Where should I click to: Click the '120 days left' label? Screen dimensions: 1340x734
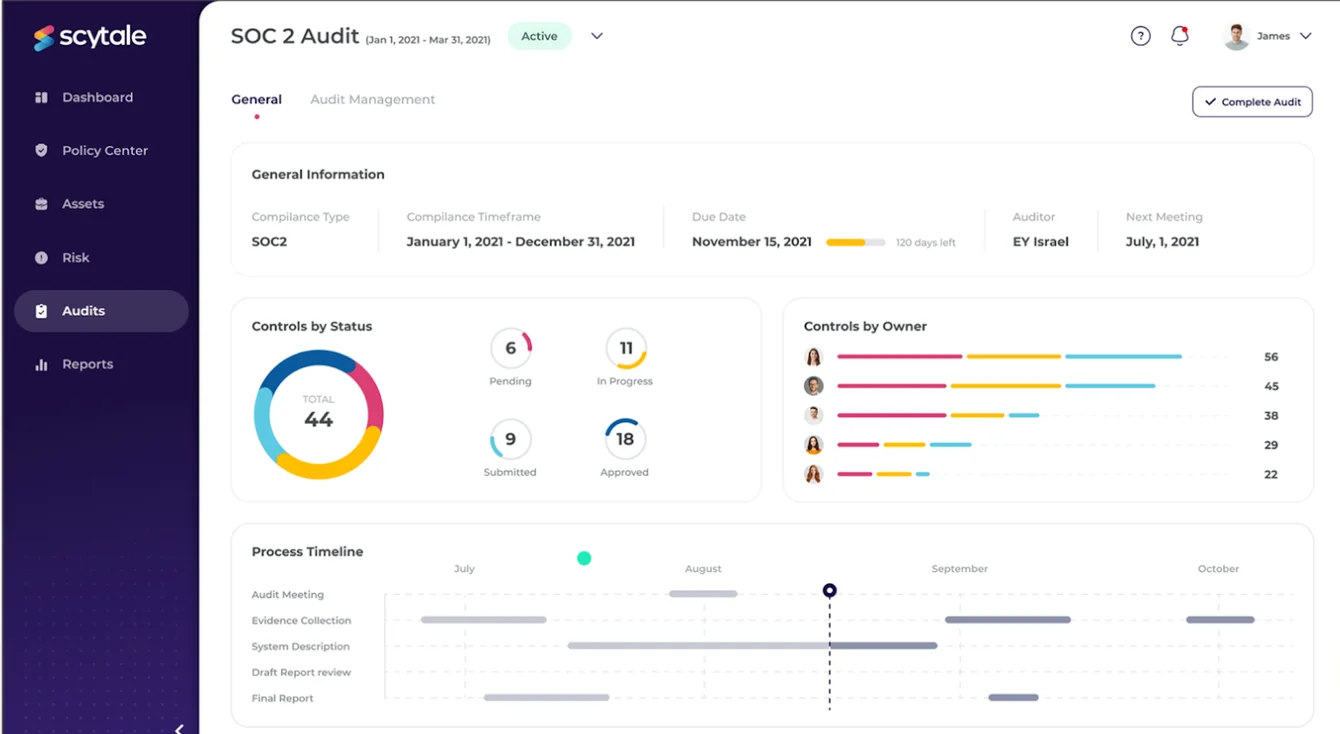click(926, 243)
